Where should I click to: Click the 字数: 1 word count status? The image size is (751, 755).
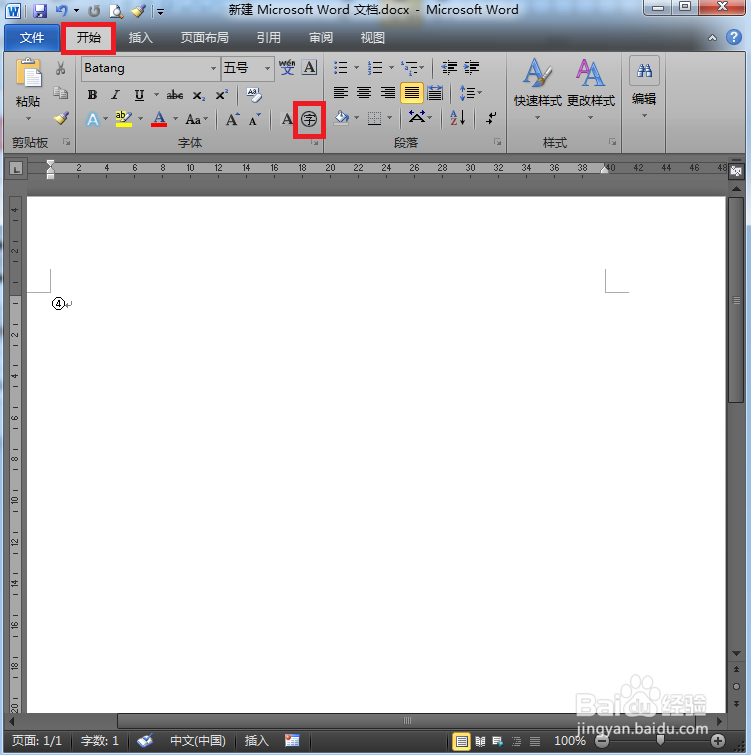coord(100,741)
